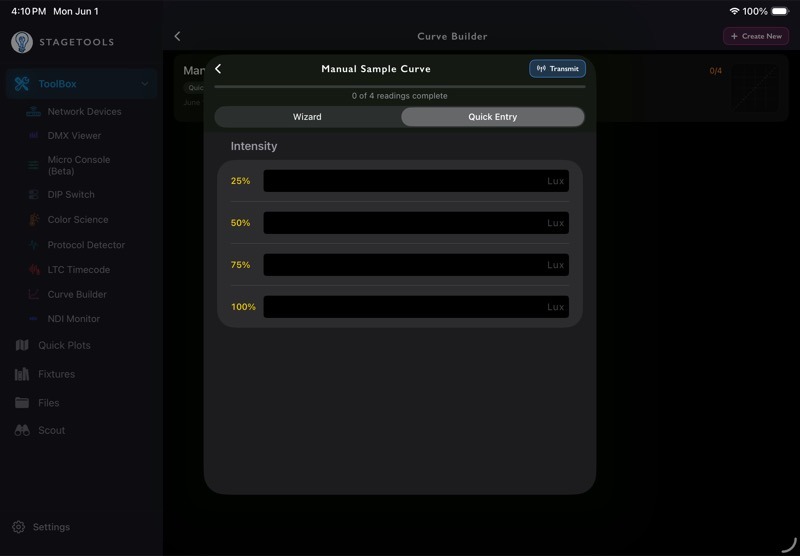Select the Quick Entry tab
Image resolution: width=800 pixels, height=556 pixels.
pos(492,117)
